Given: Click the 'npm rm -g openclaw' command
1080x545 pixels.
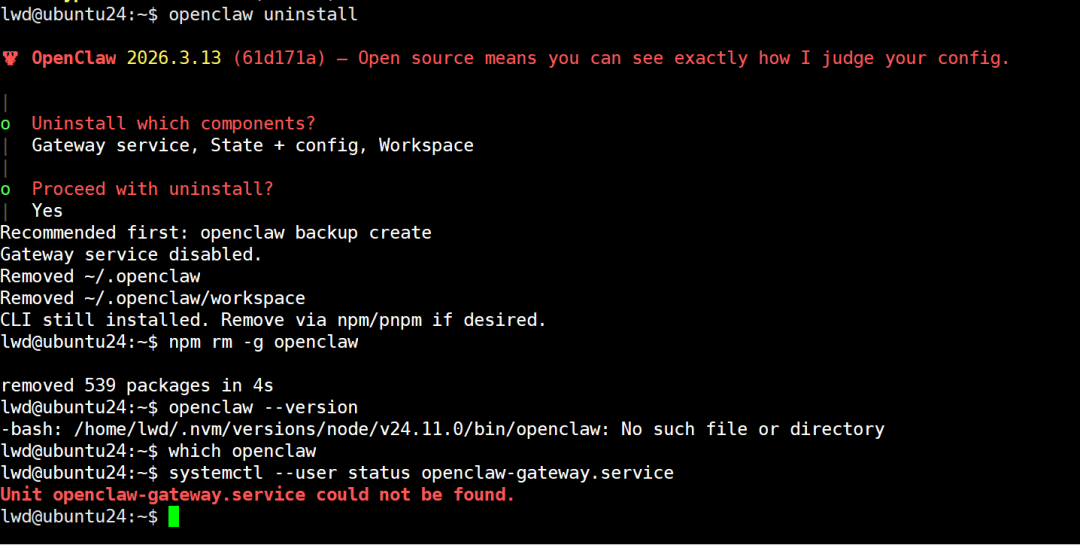Looking at the screenshot, I should [x=262, y=342].
